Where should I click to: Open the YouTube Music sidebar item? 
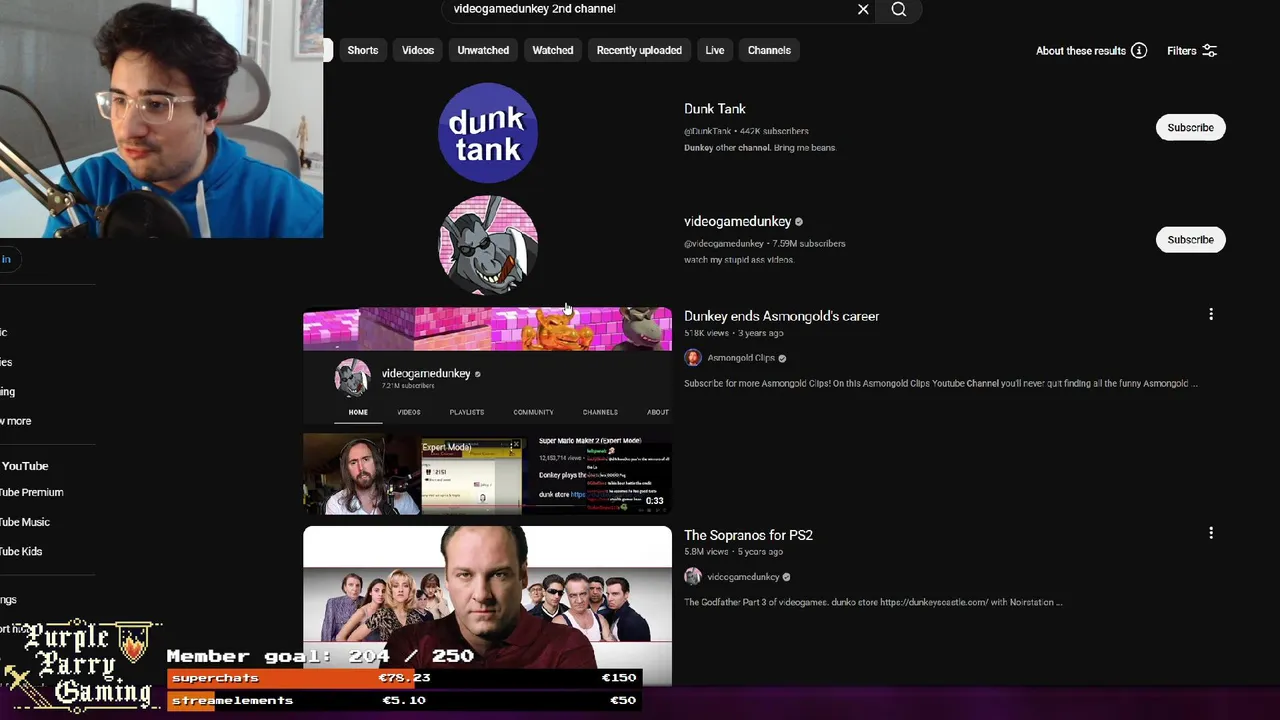tap(25, 522)
